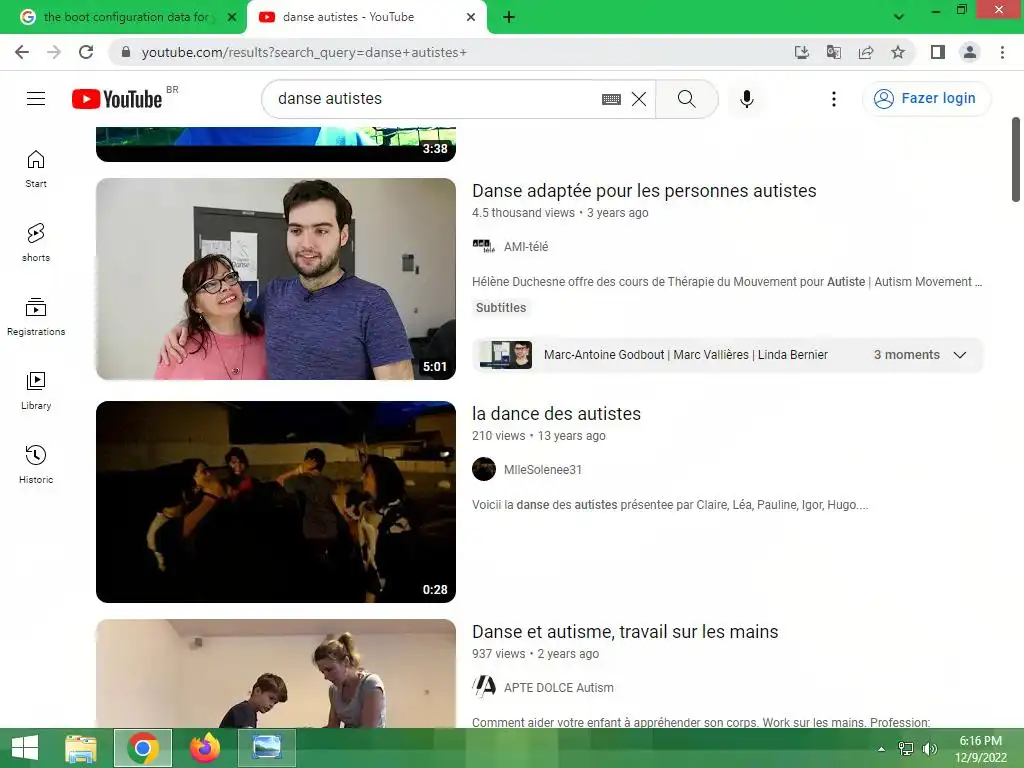Open the YouTube hamburger guide menu
Screen dimensions: 1024x768
(36, 99)
